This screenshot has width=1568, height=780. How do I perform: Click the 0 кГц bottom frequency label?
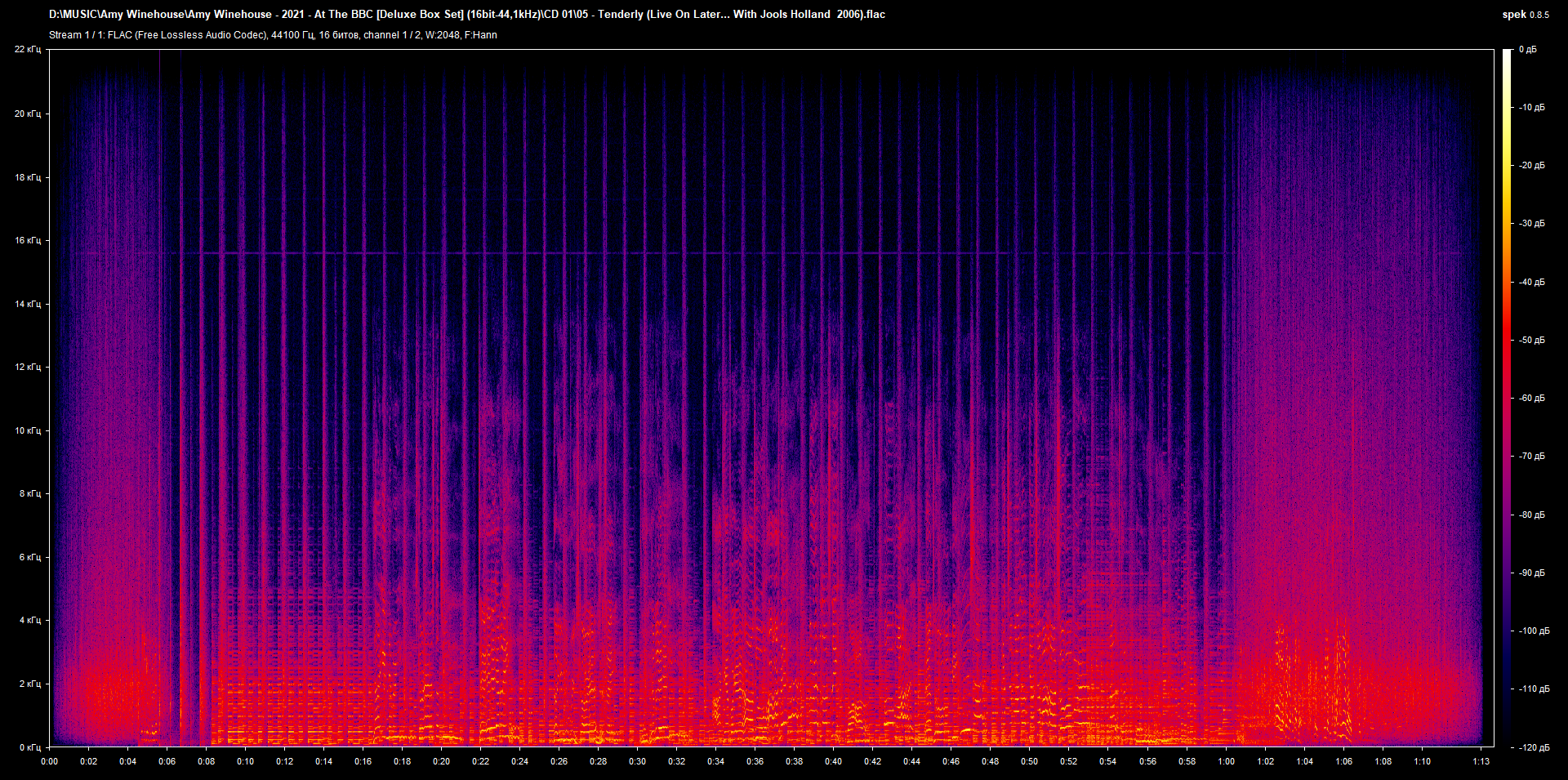[29, 747]
